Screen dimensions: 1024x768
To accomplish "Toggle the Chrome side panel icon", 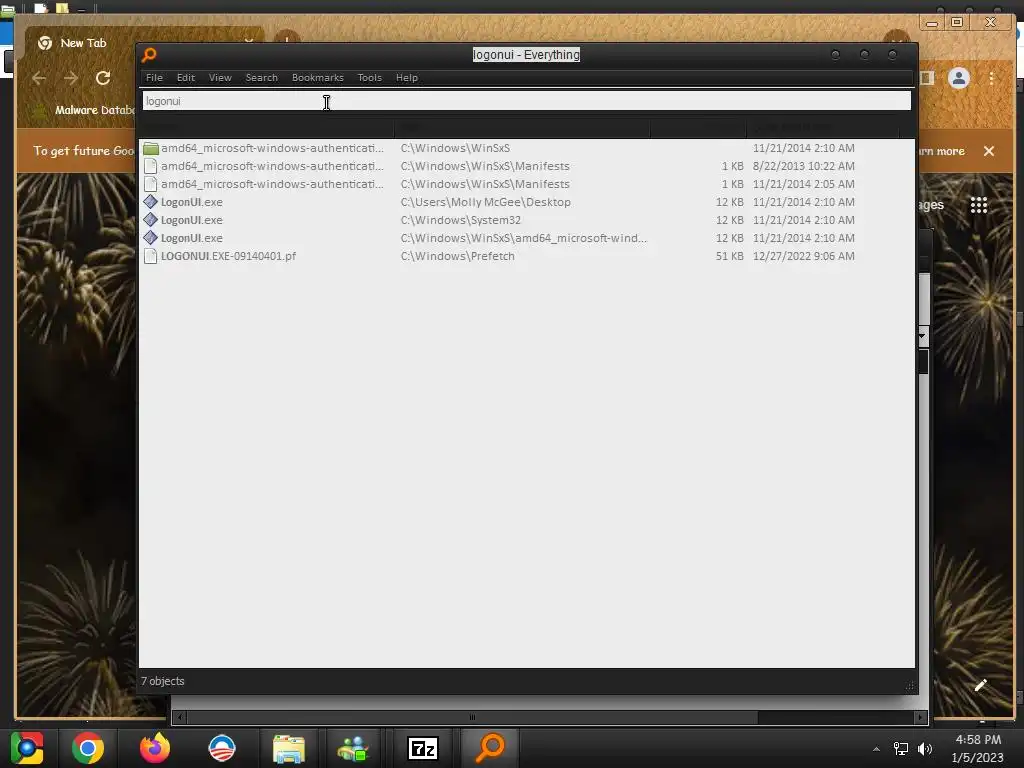I will pyautogui.click(x=926, y=78).
